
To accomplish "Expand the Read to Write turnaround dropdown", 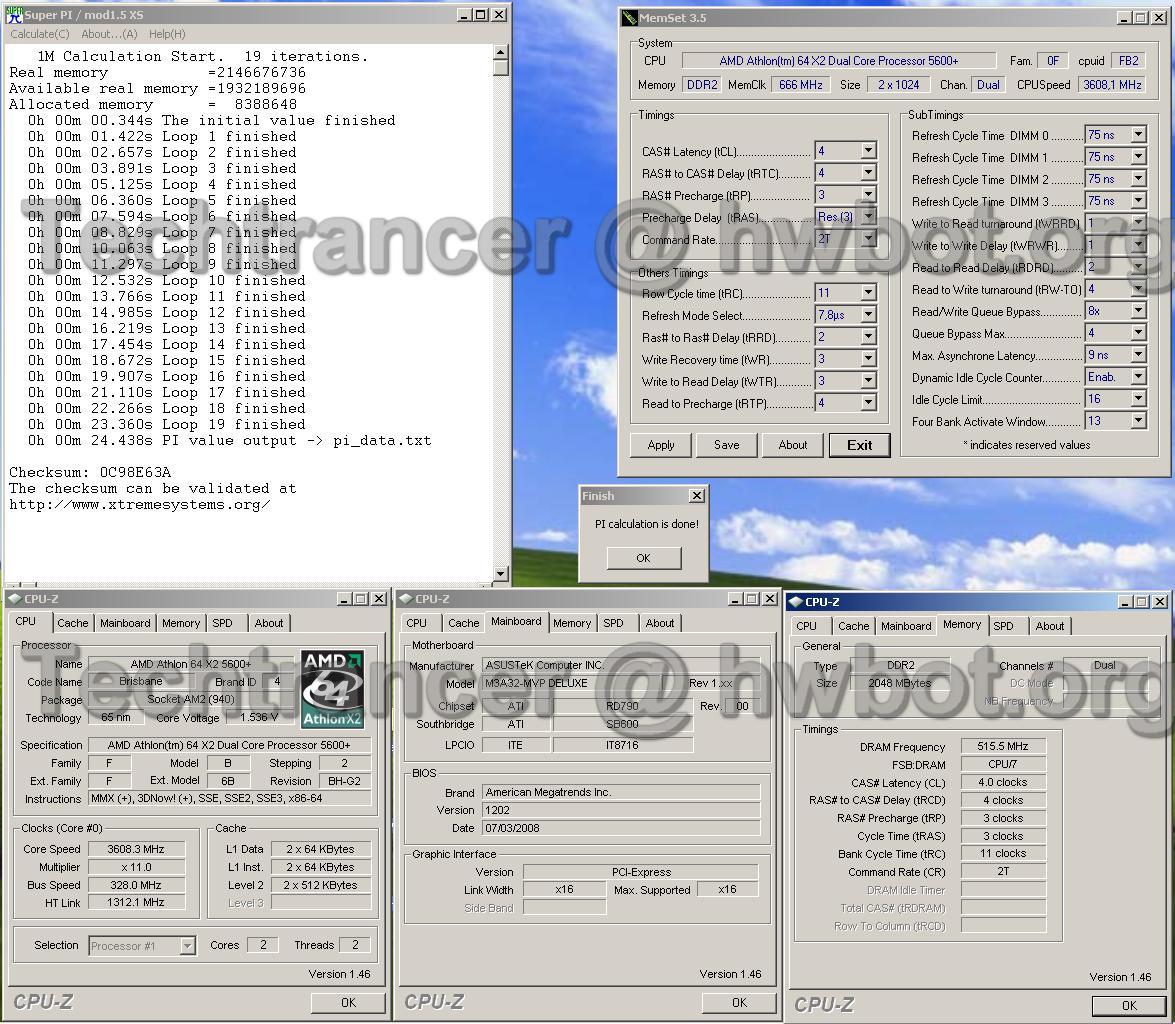I will click(1138, 289).
